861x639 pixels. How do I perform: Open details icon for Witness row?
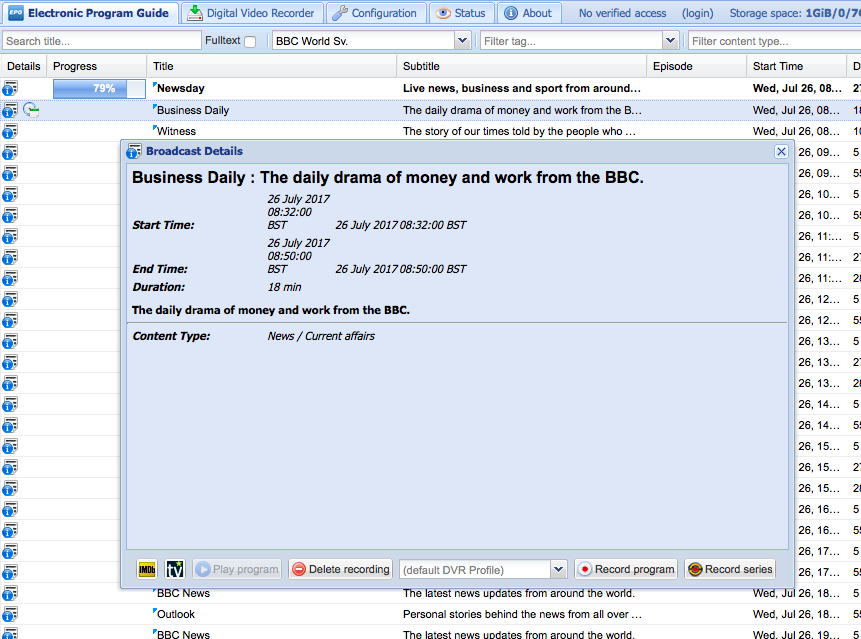[x=10, y=131]
